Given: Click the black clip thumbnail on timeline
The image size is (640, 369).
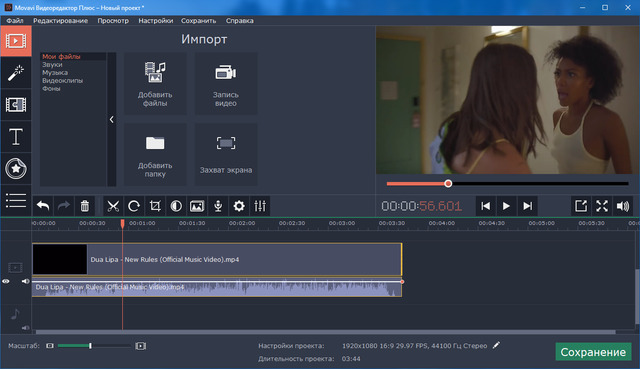Looking at the screenshot, I should click(x=60, y=260).
